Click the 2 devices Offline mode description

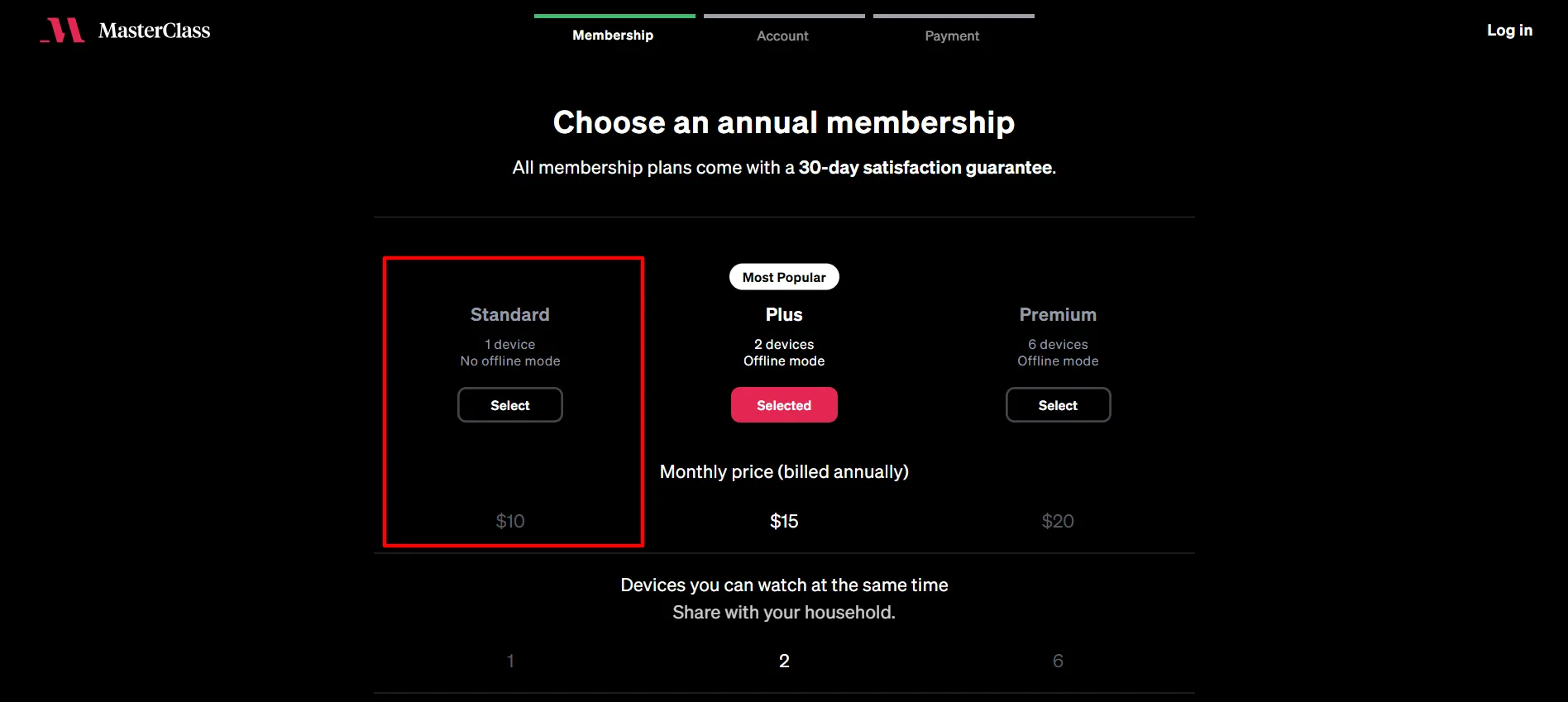point(784,352)
